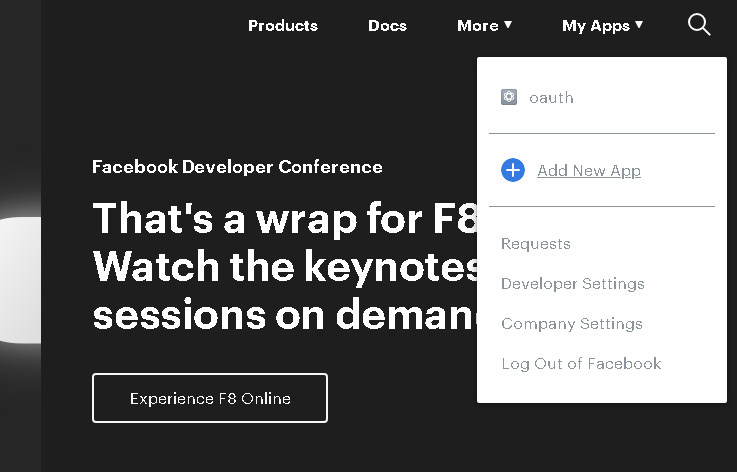Collapse the My Apps dropdown arrow

[x=639, y=25]
